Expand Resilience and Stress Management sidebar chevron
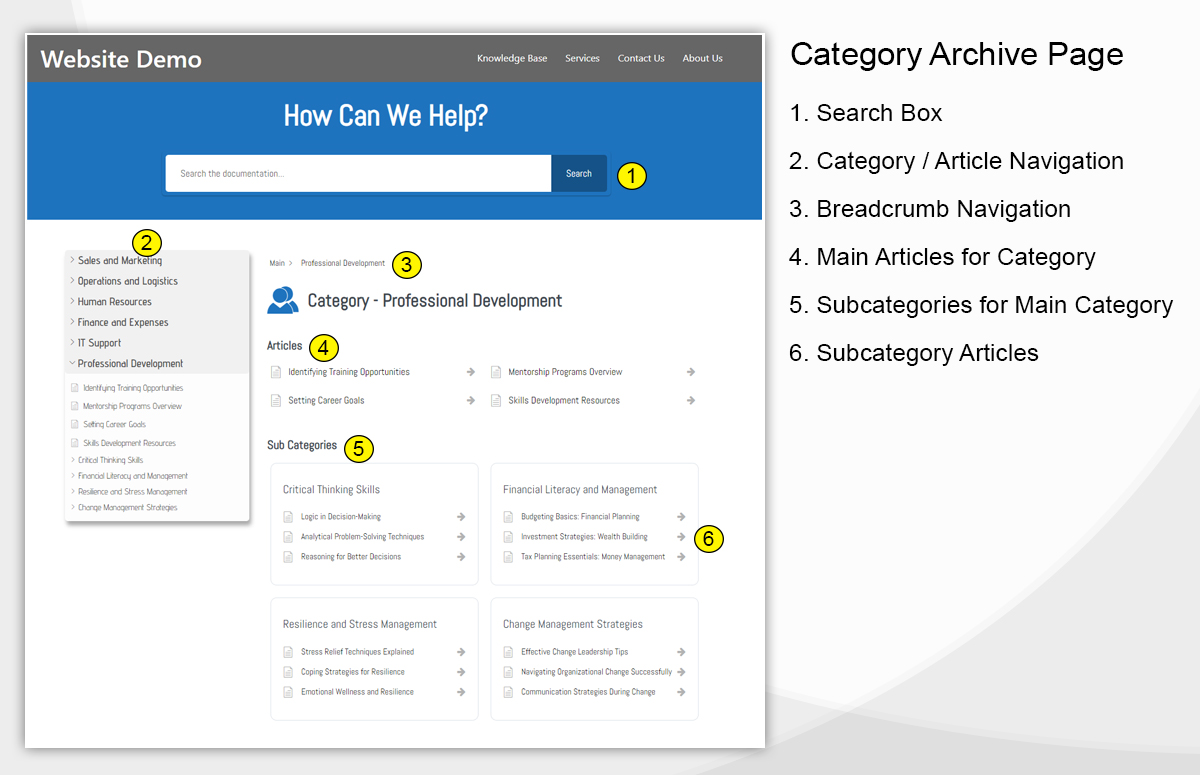Viewport: 1200px width, 775px height. pos(73,492)
